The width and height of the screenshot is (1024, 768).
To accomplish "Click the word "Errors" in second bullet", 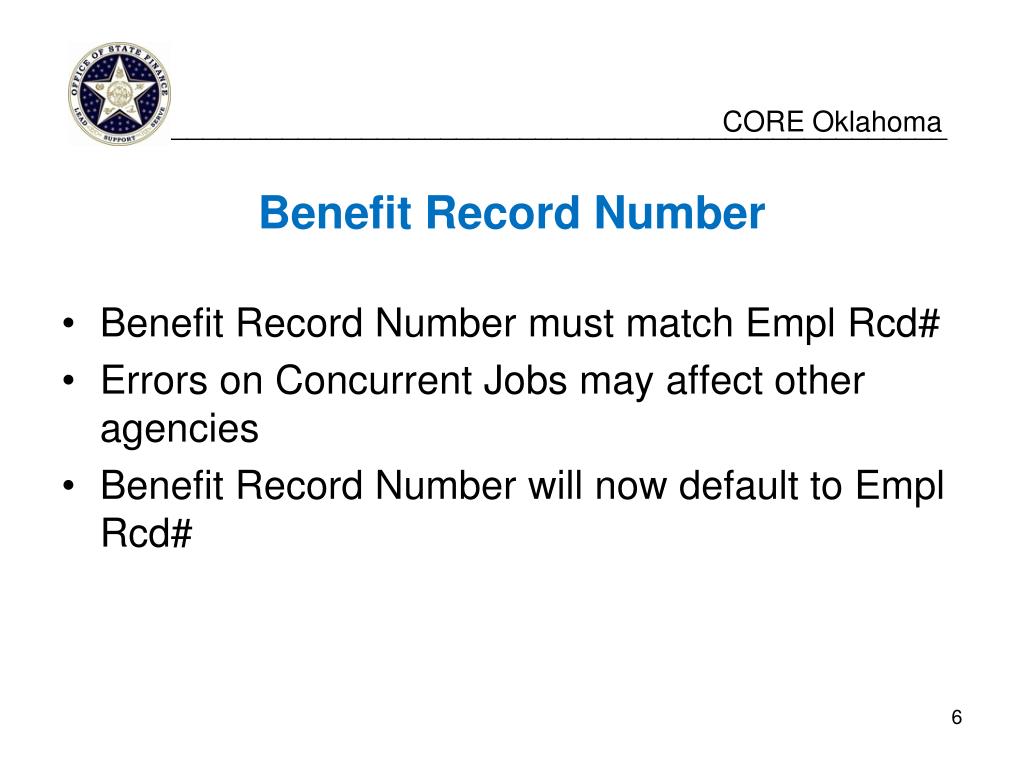I will pos(153,380).
